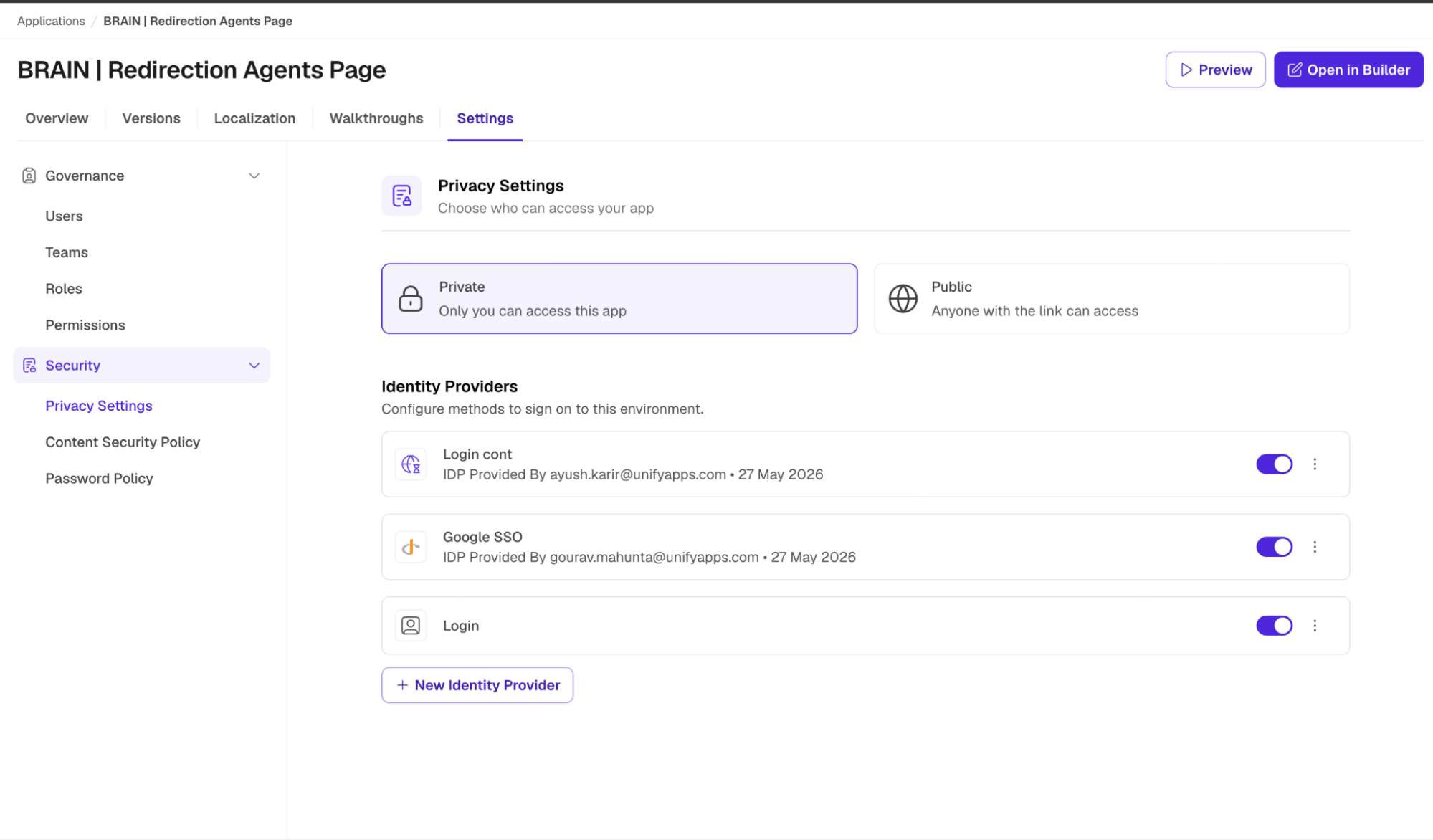Collapse the Security section chevron
This screenshot has width=1433, height=840.
click(x=254, y=366)
